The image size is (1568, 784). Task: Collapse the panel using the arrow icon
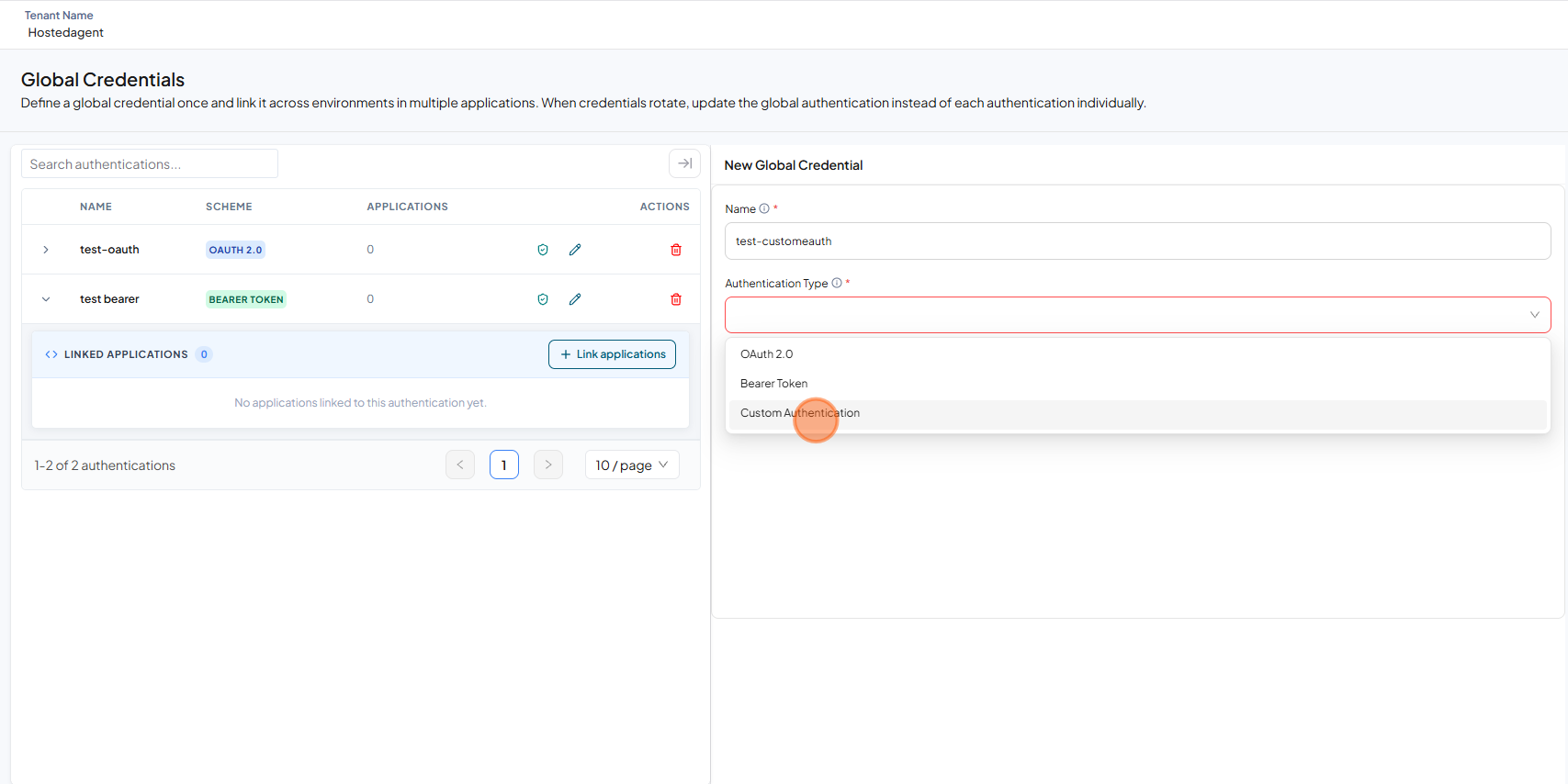point(684,163)
